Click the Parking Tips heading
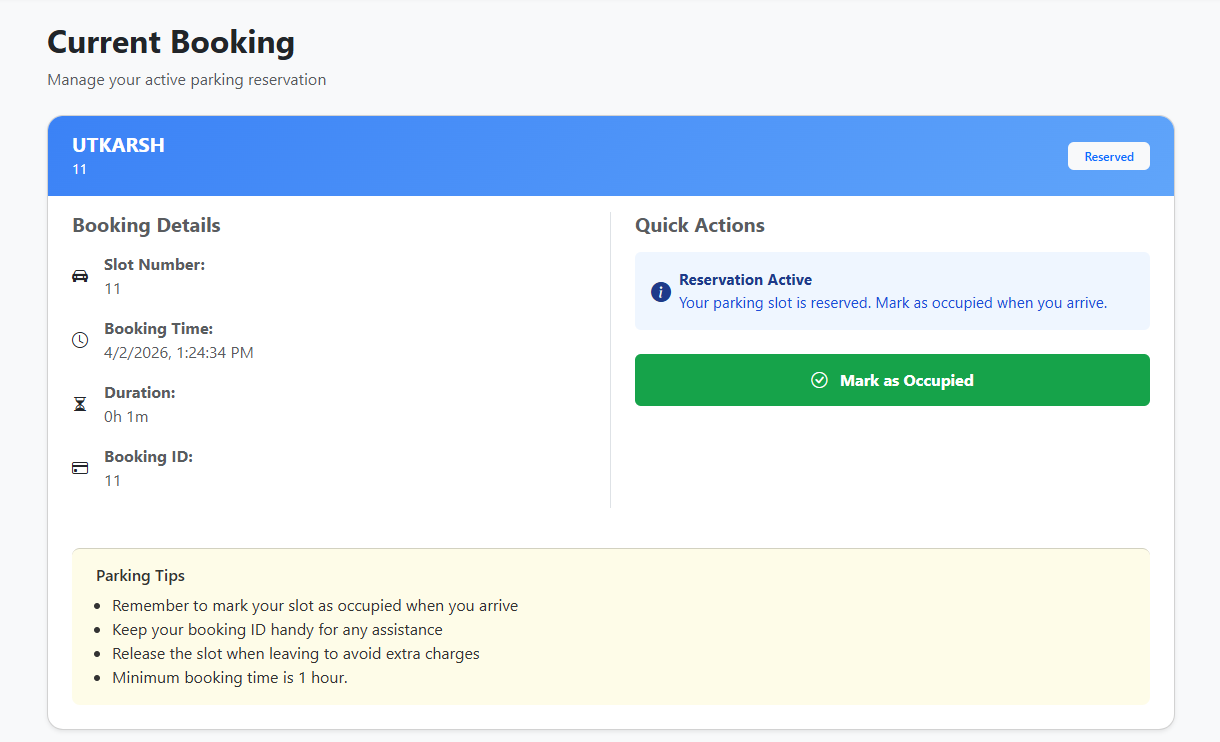This screenshot has height=742, width=1220. click(140, 576)
